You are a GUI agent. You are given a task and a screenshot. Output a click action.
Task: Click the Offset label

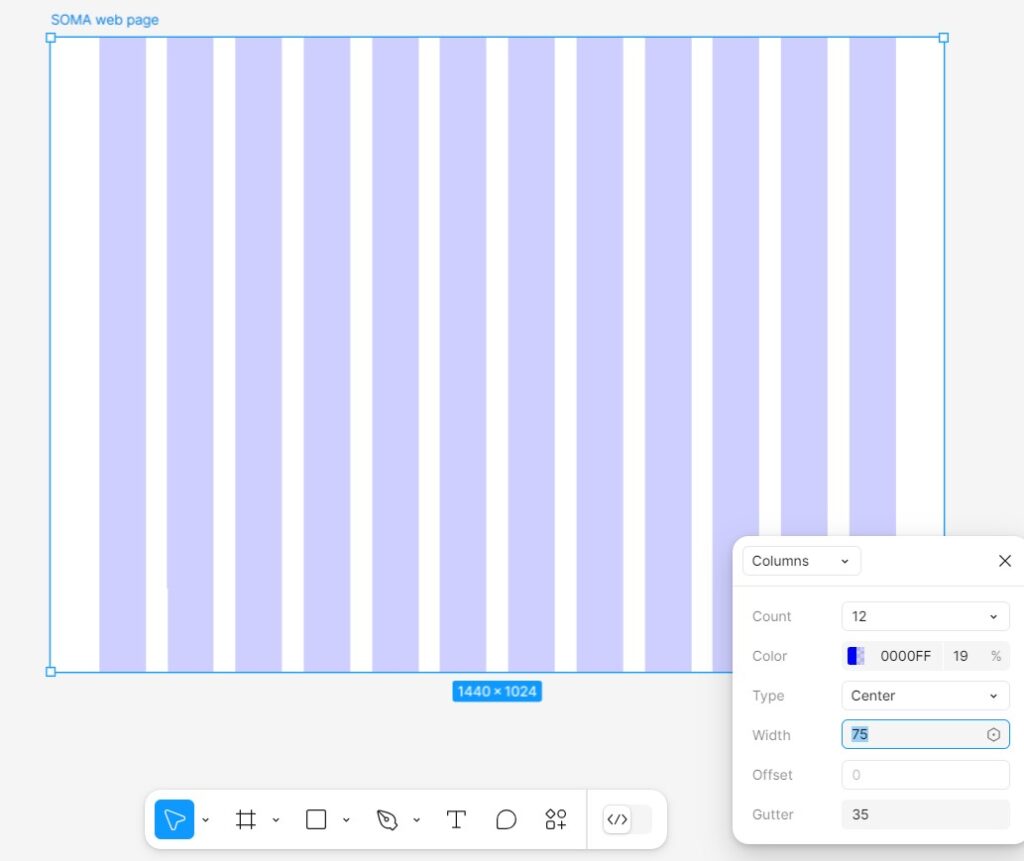click(772, 775)
